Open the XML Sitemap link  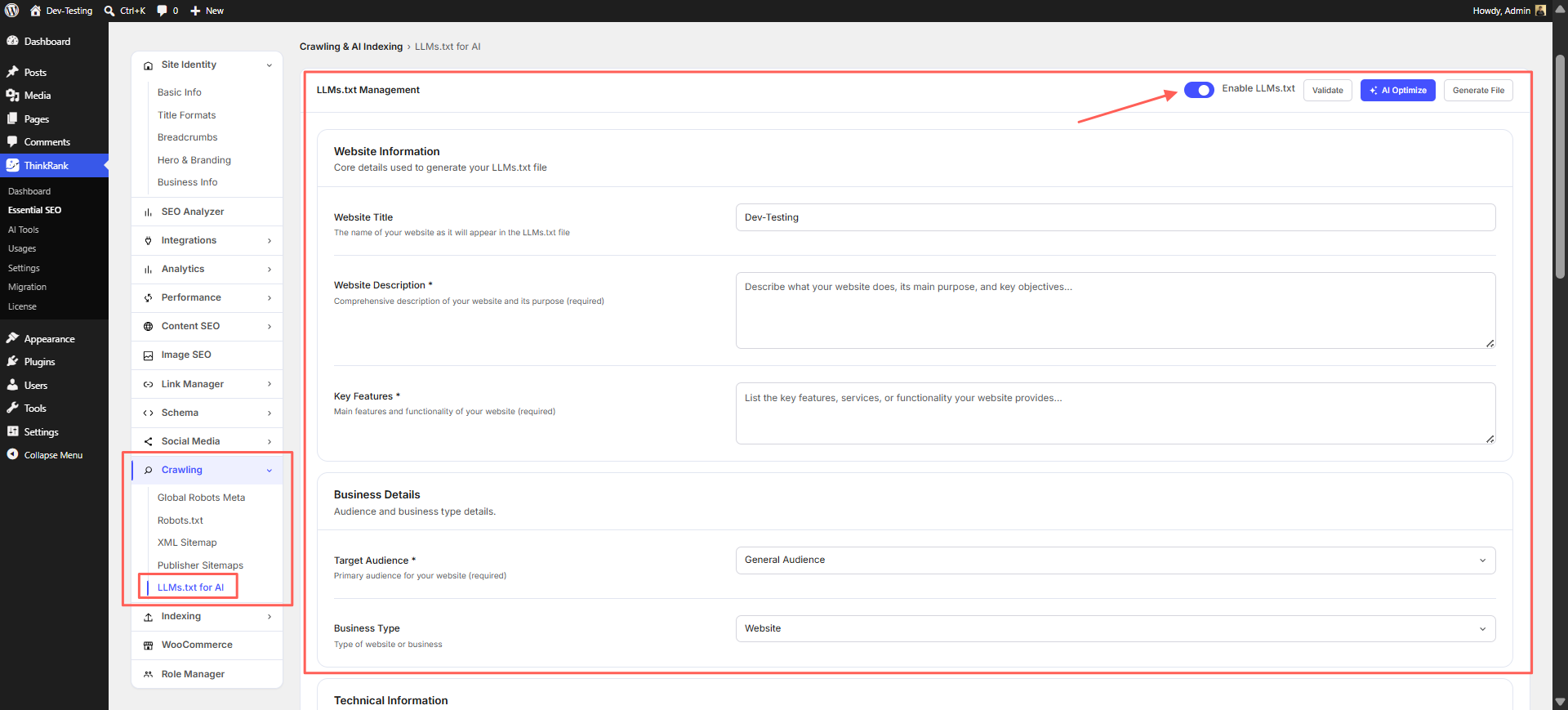pos(187,543)
